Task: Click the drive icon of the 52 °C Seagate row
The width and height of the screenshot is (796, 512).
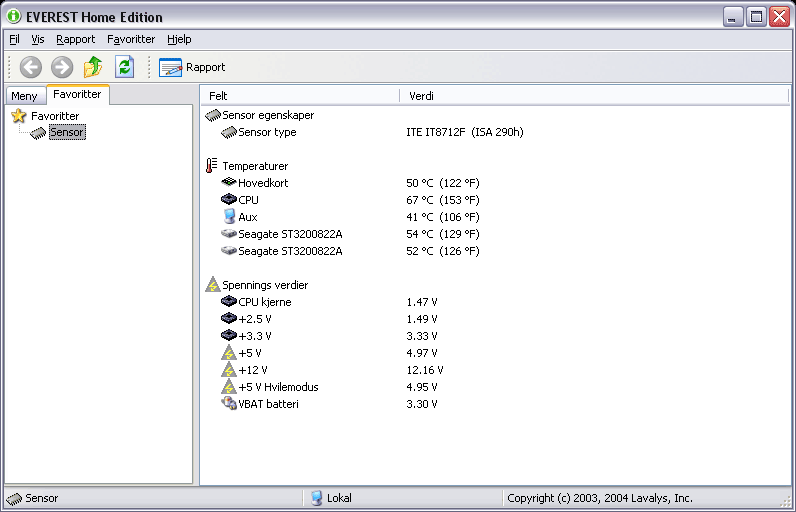Action: click(229, 251)
